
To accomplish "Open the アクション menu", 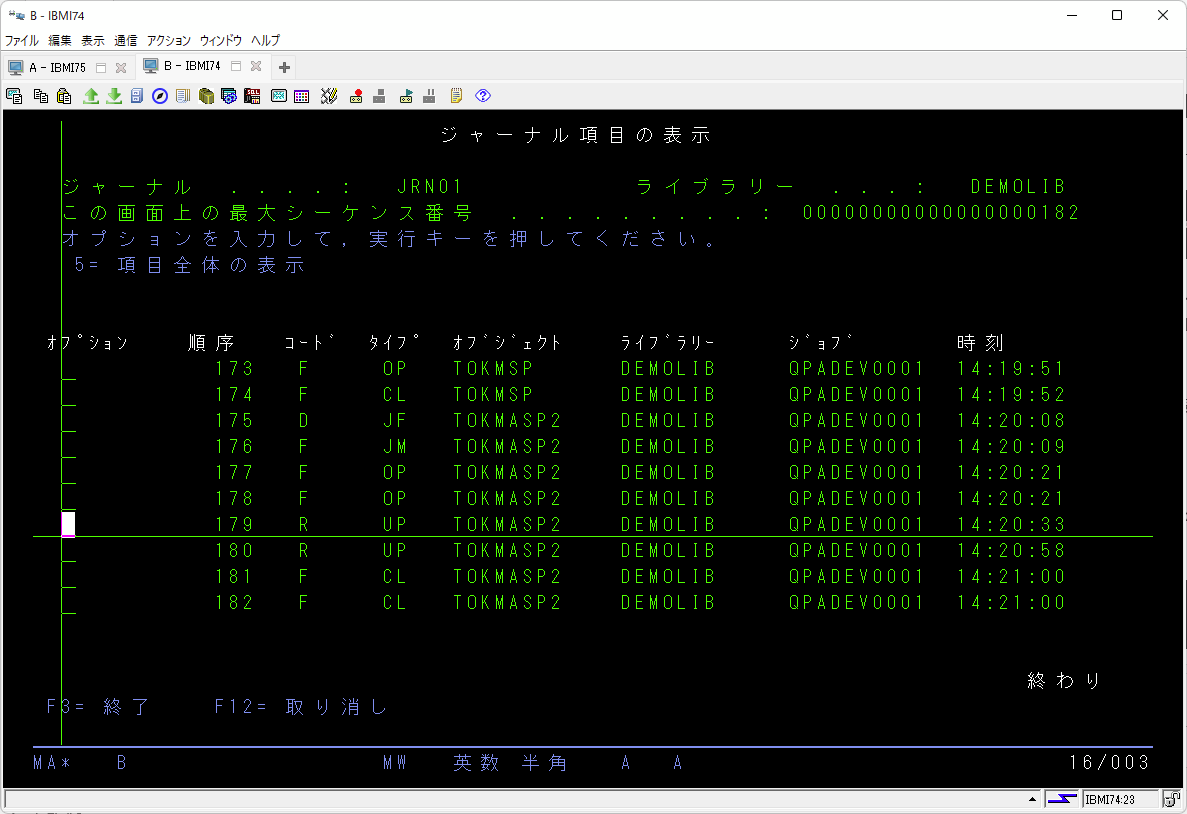I will pyautogui.click(x=169, y=40).
